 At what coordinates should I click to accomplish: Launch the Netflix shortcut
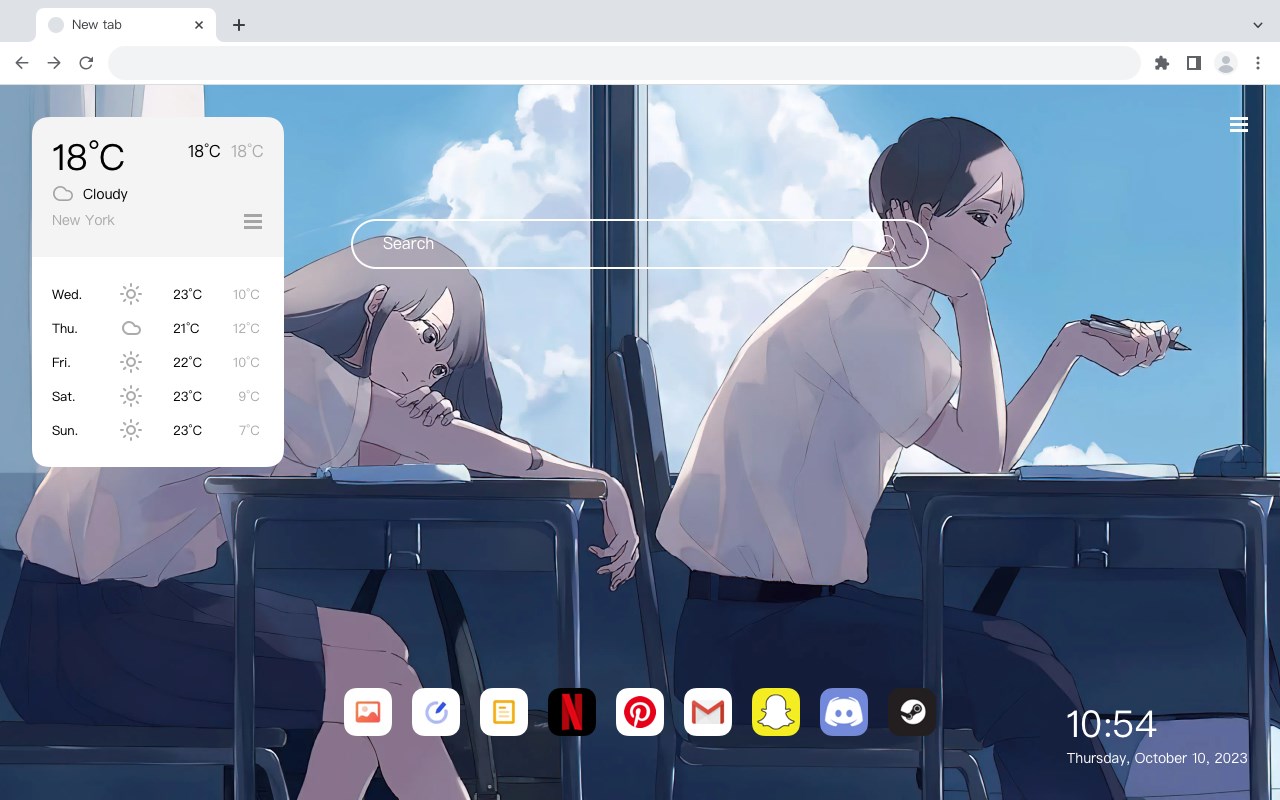click(x=572, y=712)
